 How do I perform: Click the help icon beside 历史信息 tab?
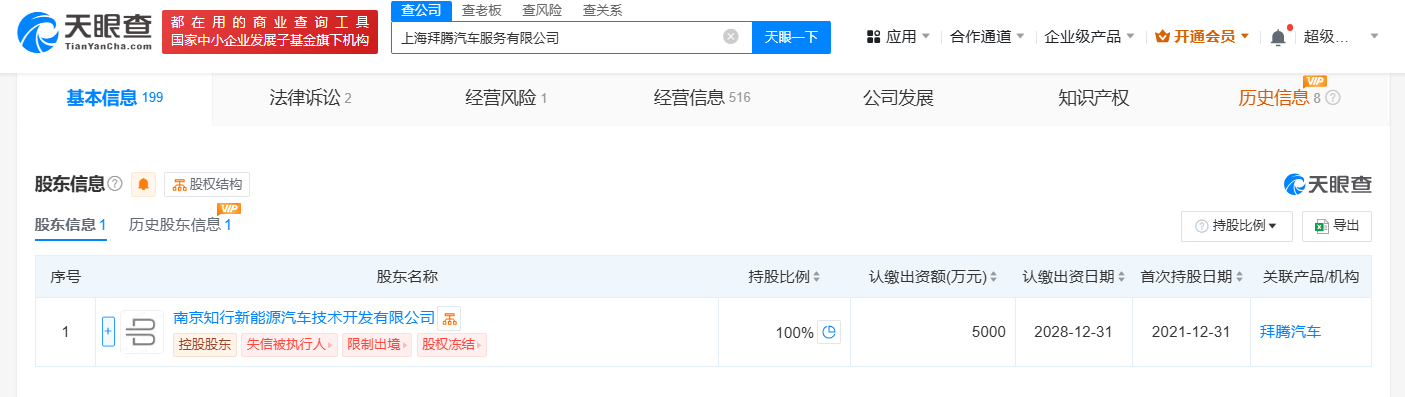pos(1333,98)
